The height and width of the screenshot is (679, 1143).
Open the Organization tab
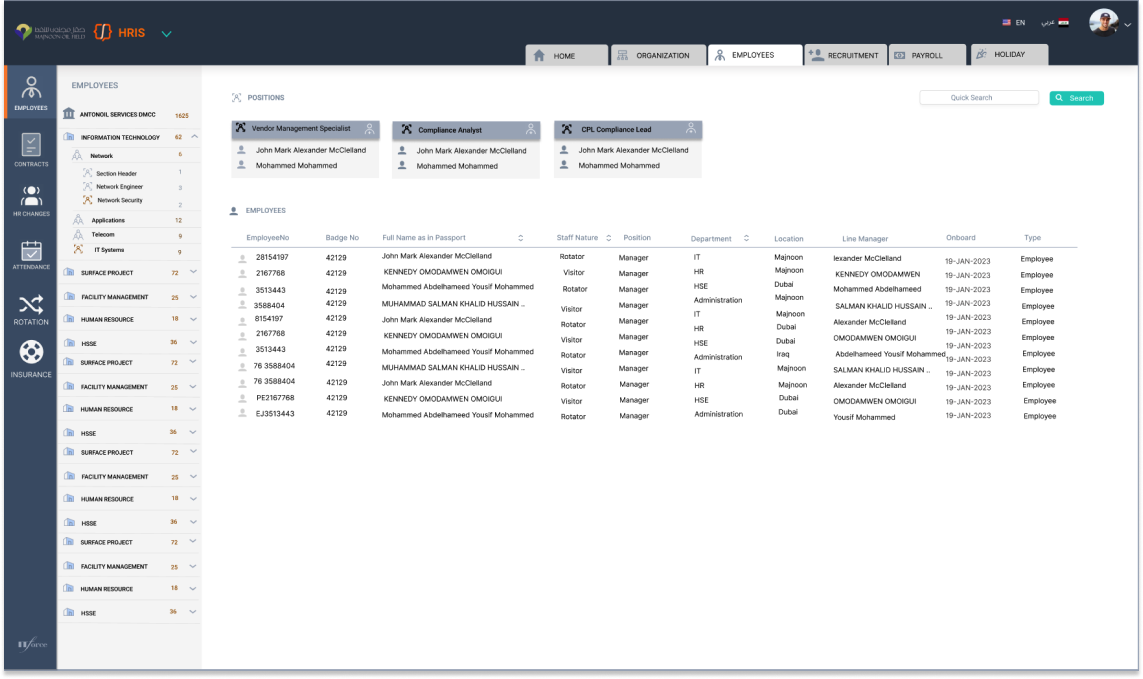(x=655, y=56)
